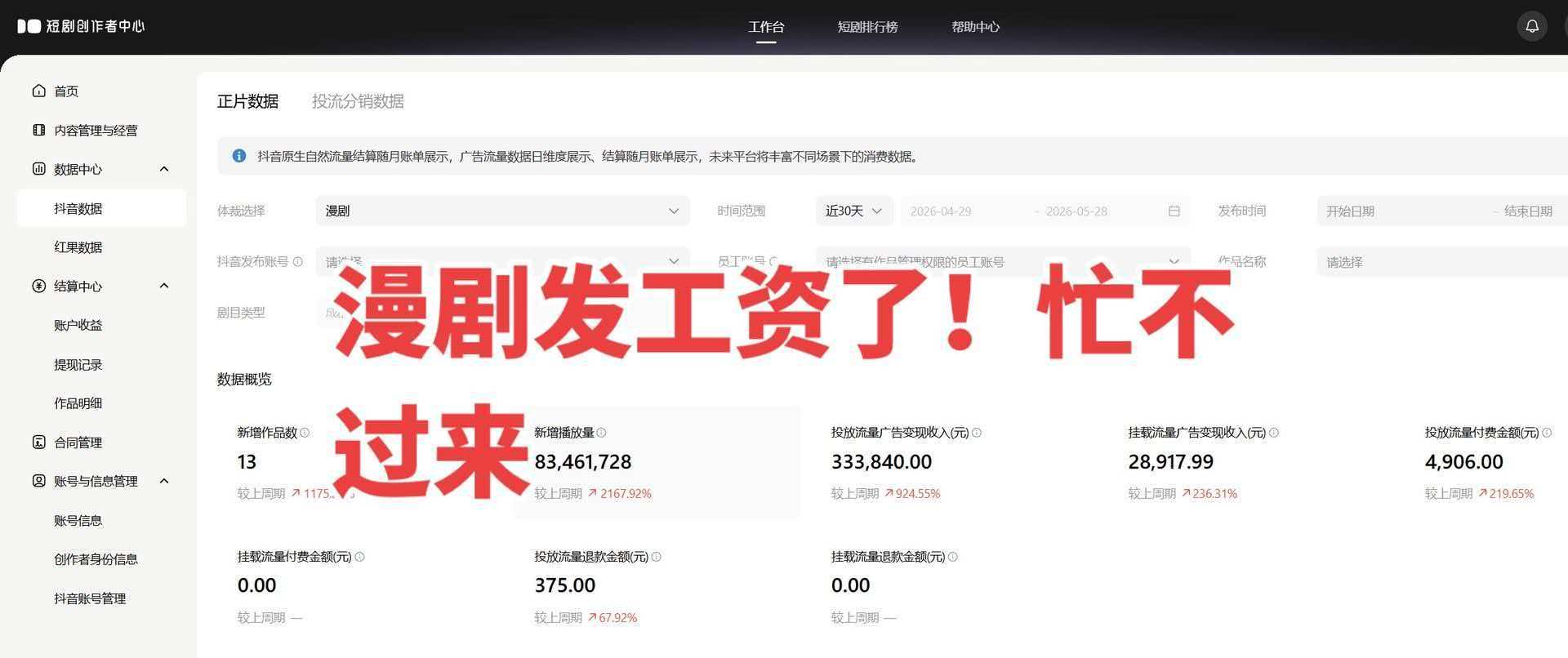1568x658 pixels.
Task: Click the 219.65% growth figure
Action: tap(1511, 493)
